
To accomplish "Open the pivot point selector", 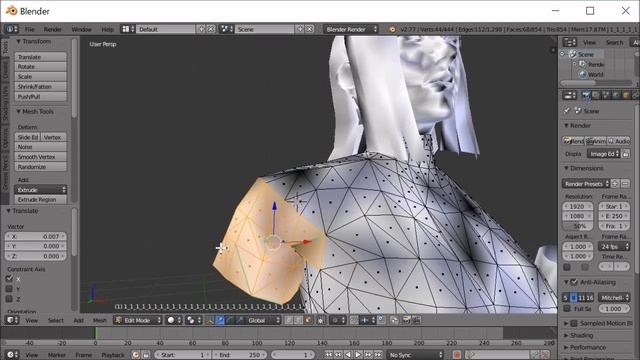I will coord(193,320).
